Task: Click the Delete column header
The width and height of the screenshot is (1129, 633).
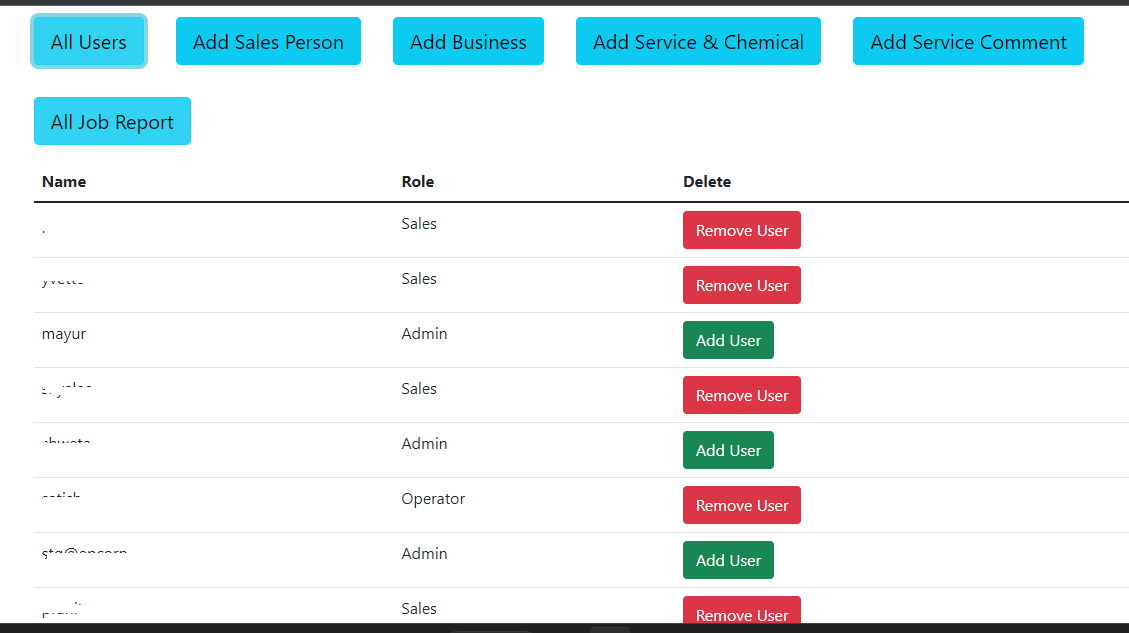Action: [x=706, y=181]
